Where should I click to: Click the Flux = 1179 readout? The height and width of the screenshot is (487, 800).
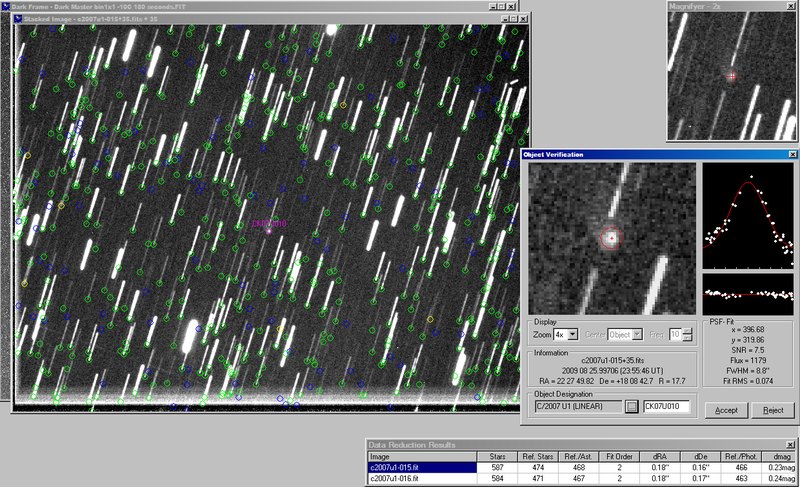(748, 360)
